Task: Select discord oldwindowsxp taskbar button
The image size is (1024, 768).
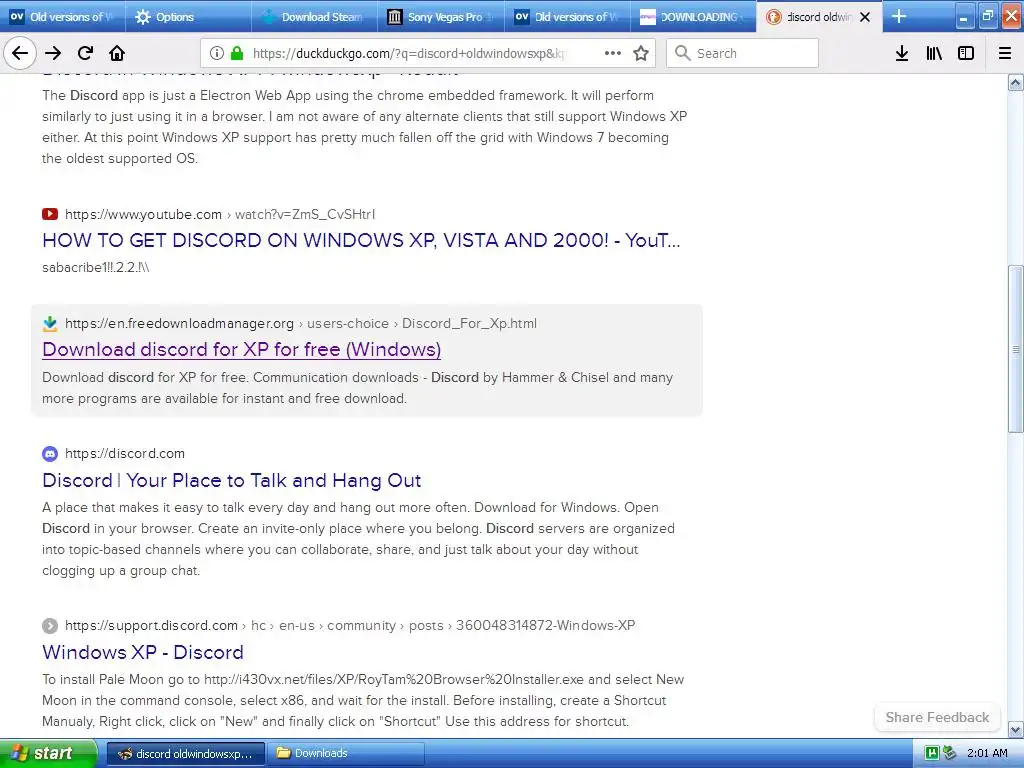Action: (x=185, y=754)
